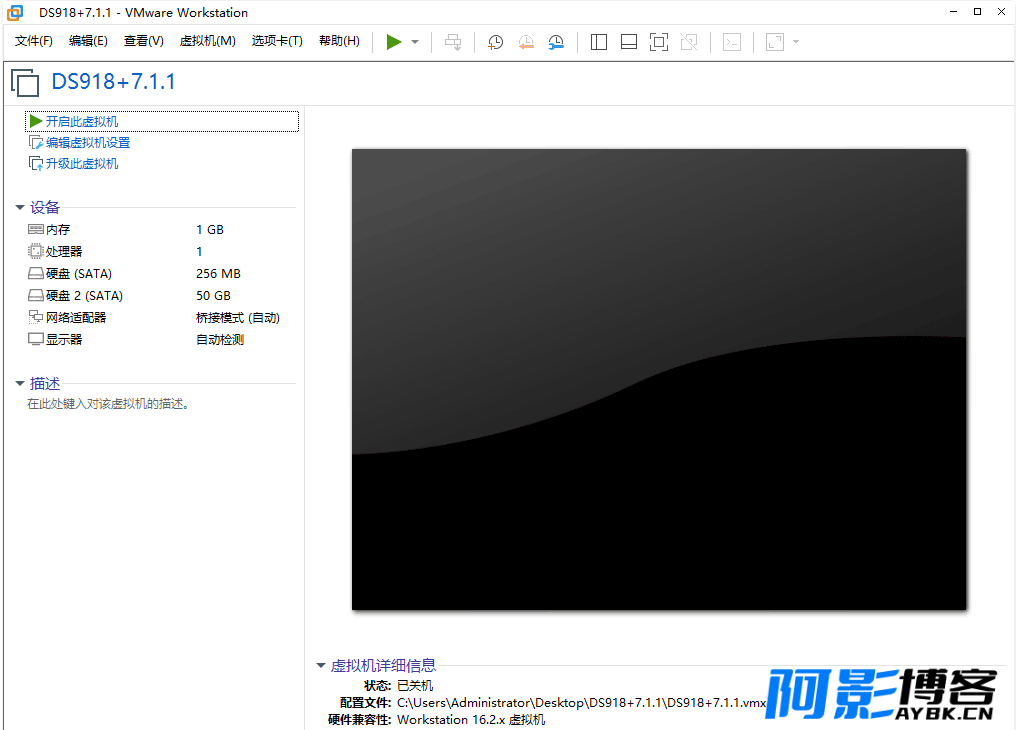Open the 选项卡(T) menu
Viewport: 1019px width, 730px height.
coord(277,41)
